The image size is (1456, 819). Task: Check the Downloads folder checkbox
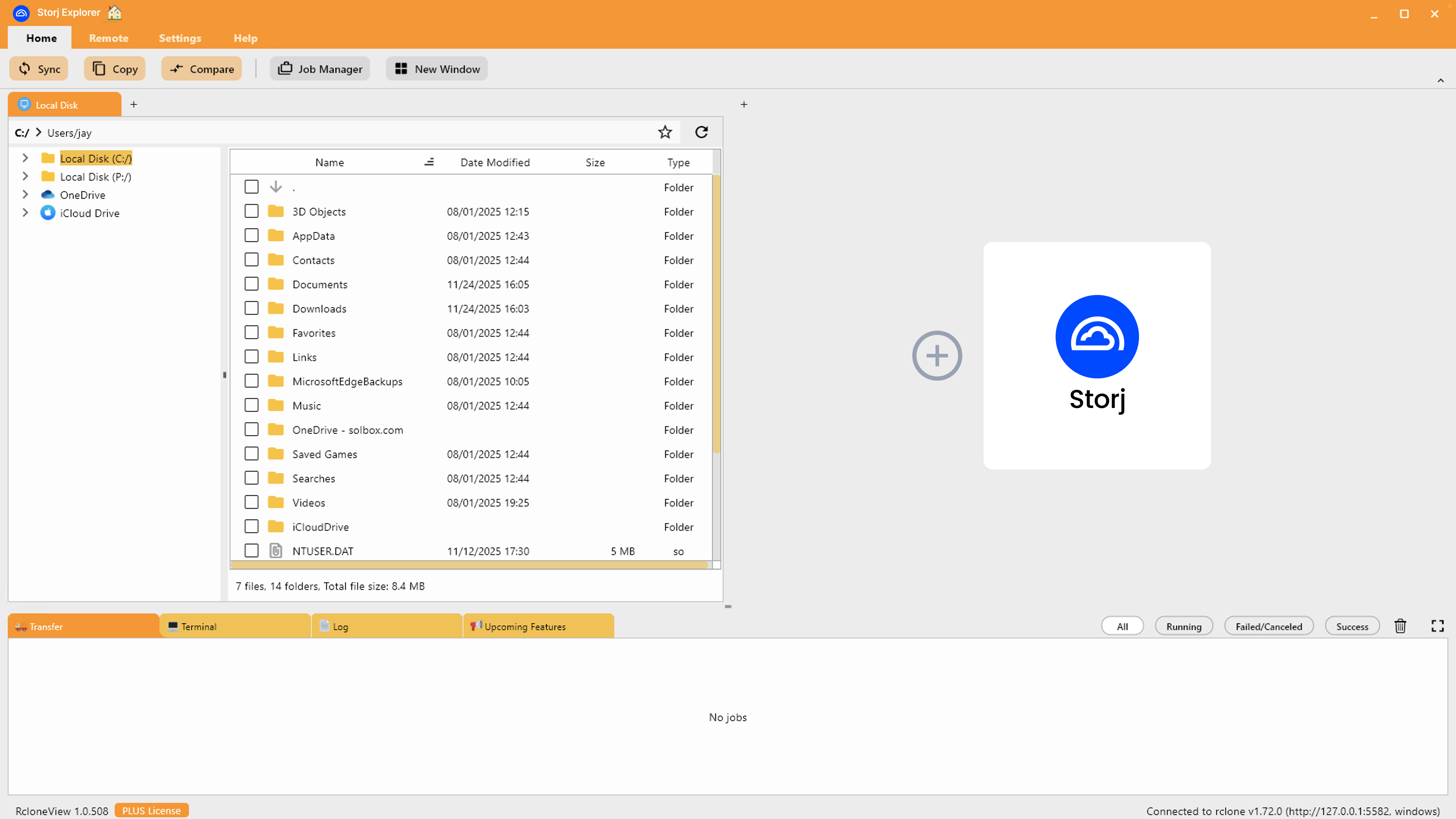coord(251,308)
